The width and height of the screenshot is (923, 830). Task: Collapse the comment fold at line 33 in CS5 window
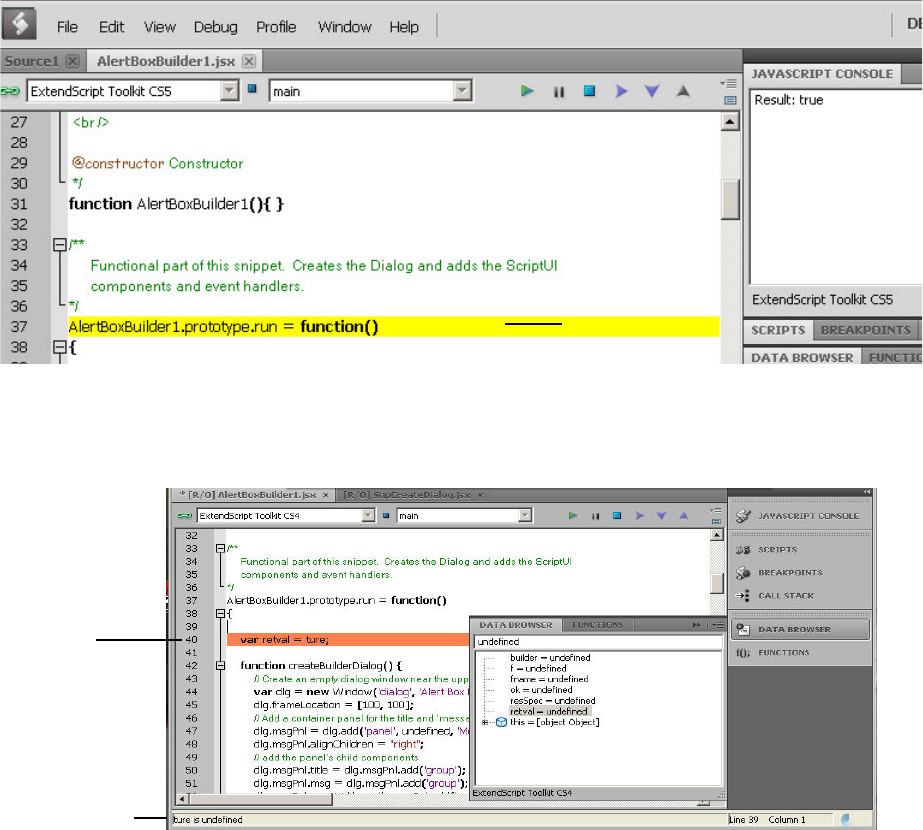point(59,244)
